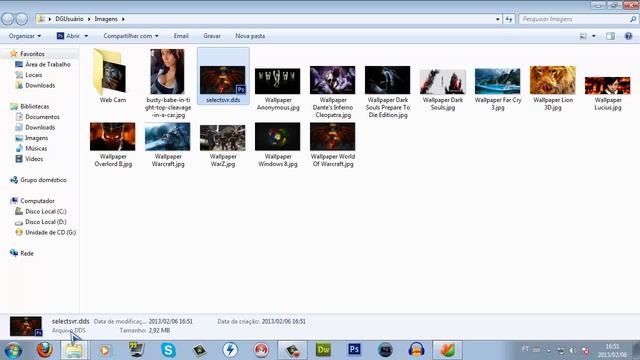Click the details pane selectsvr.dds thumbnail
The width and height of the screenshot is (640, 360).
(26, 326)
